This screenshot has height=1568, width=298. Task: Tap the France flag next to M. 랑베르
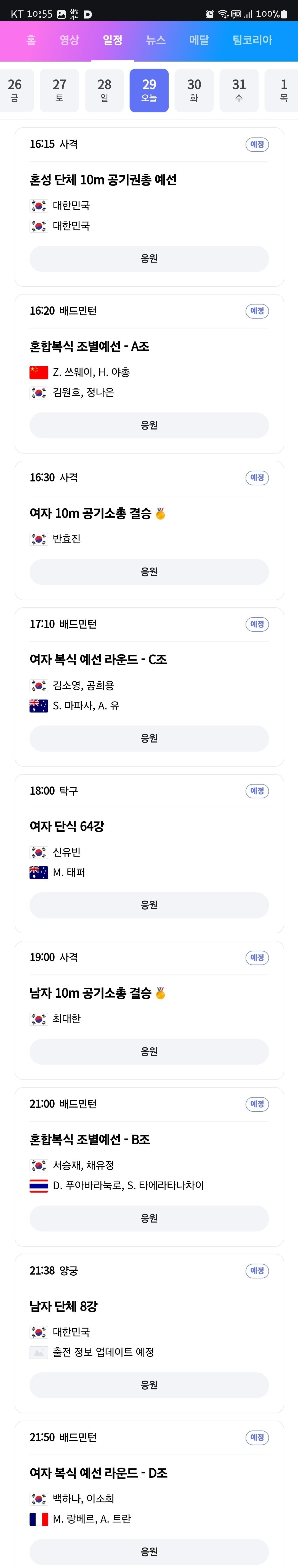pos(39,1519)
